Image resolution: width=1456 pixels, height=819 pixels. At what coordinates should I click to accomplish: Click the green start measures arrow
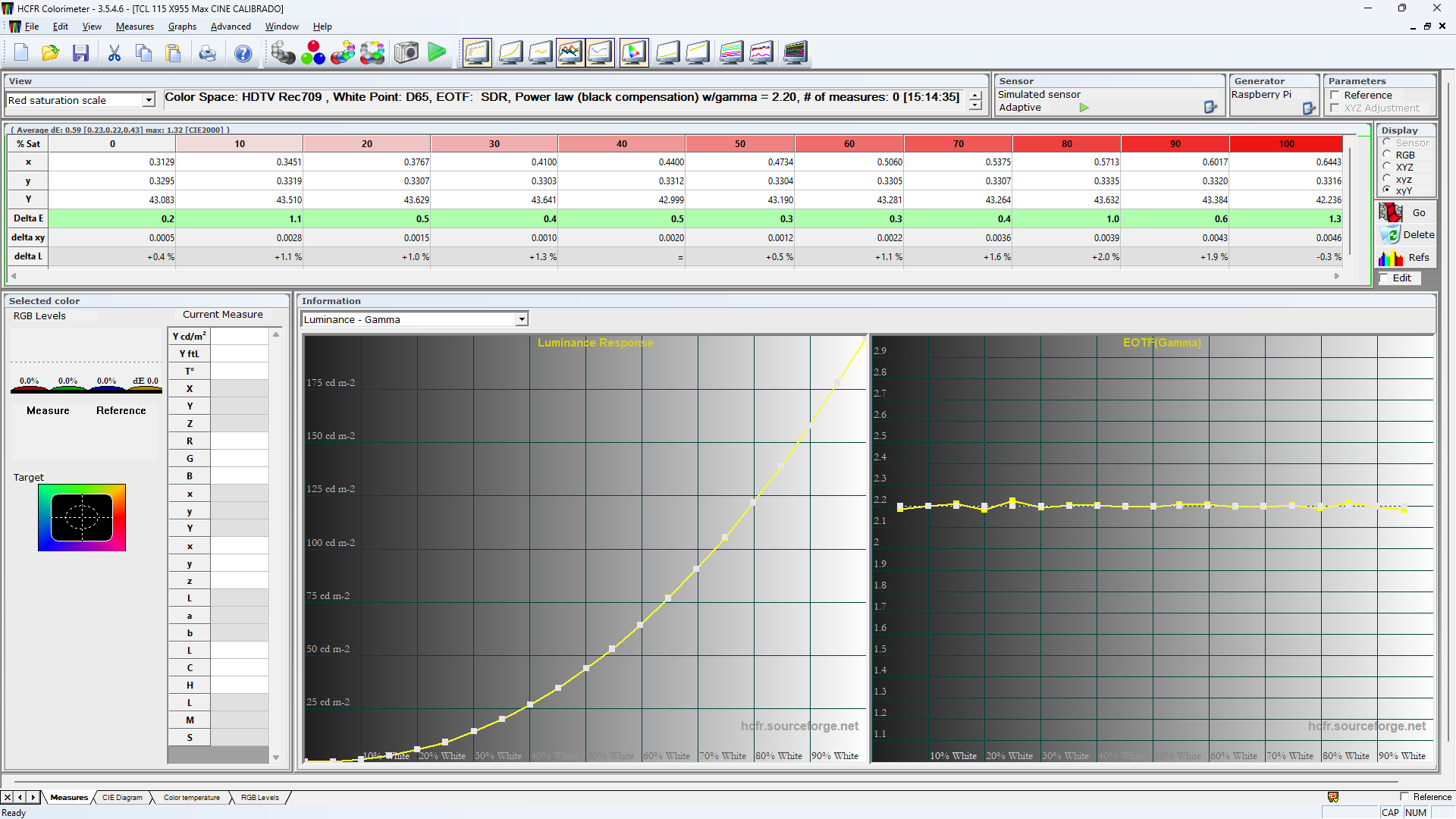pos(437,53)
